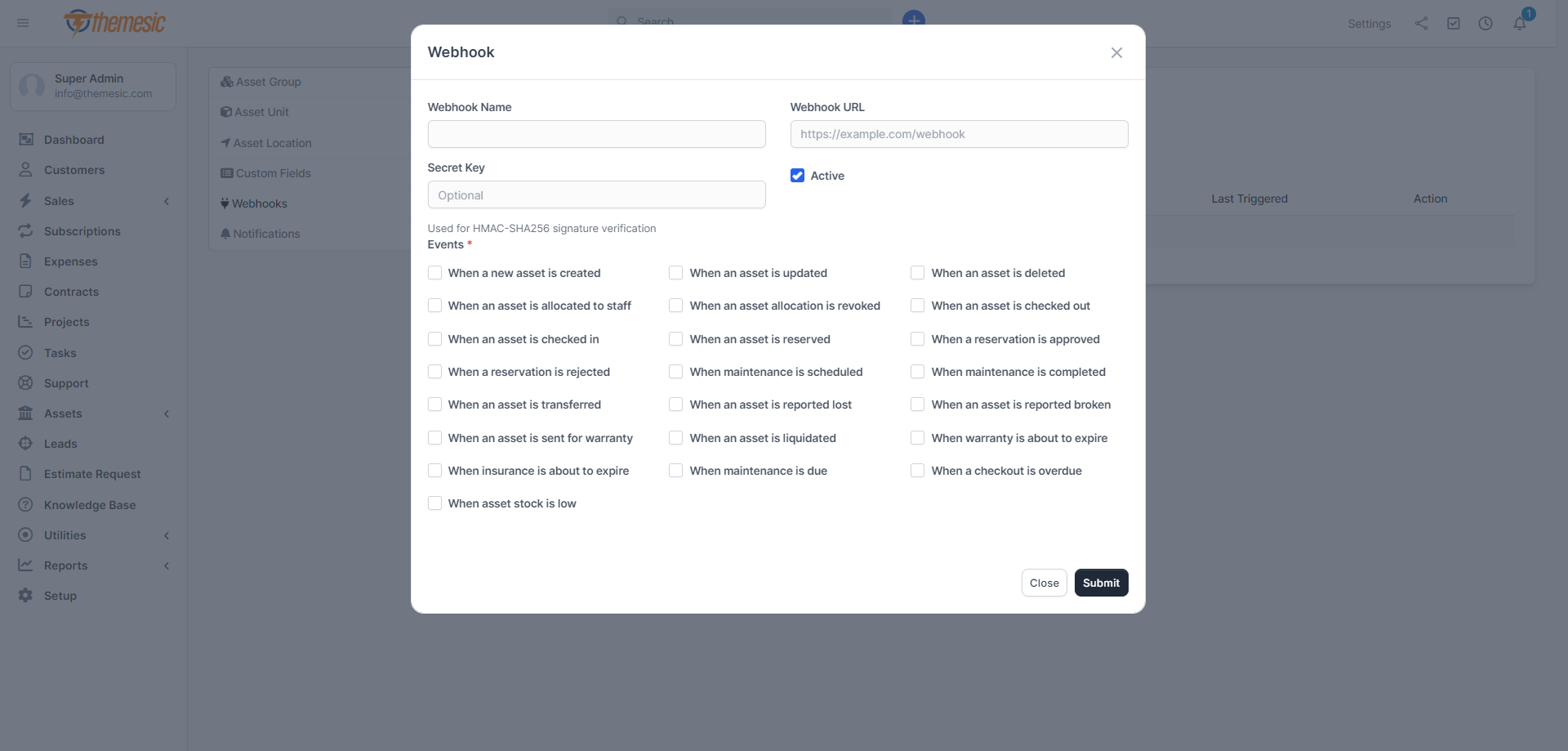This screenshot has width=1568, height=751.
Task: Open Customers in the sidebar
Action: 74,170
